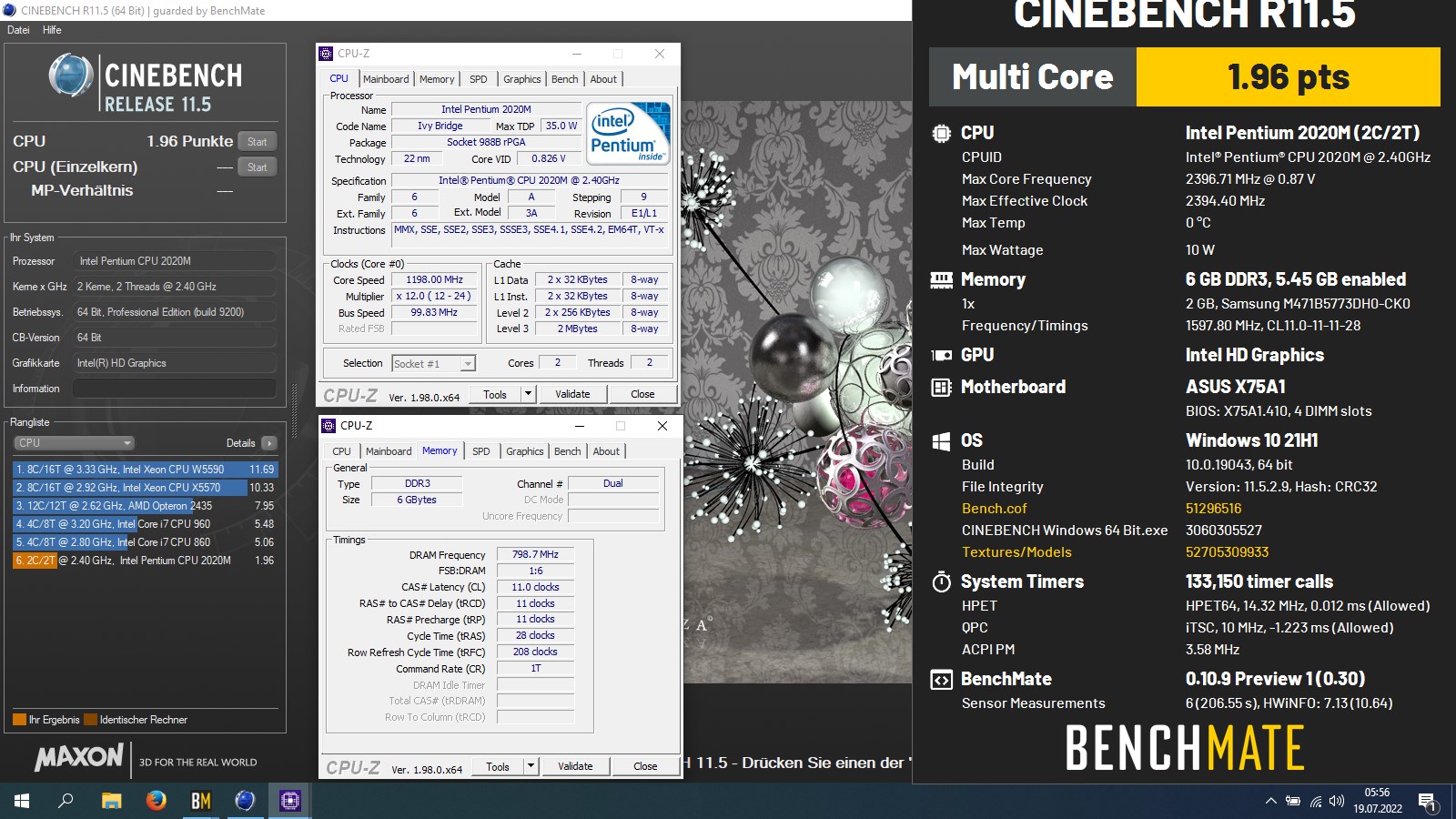
Task: Select ranking row Intel Pentium CPU 2020M
Action: tap(146, 561)
